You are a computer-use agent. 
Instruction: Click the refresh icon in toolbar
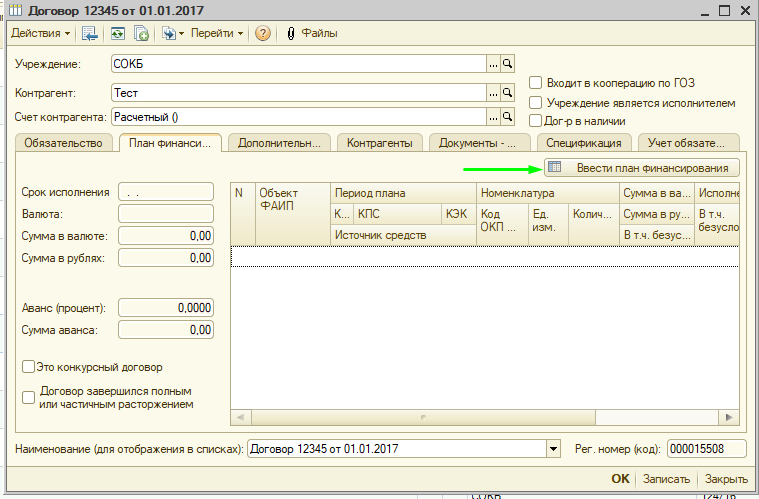pyautogui.click(x=118, y=33)
